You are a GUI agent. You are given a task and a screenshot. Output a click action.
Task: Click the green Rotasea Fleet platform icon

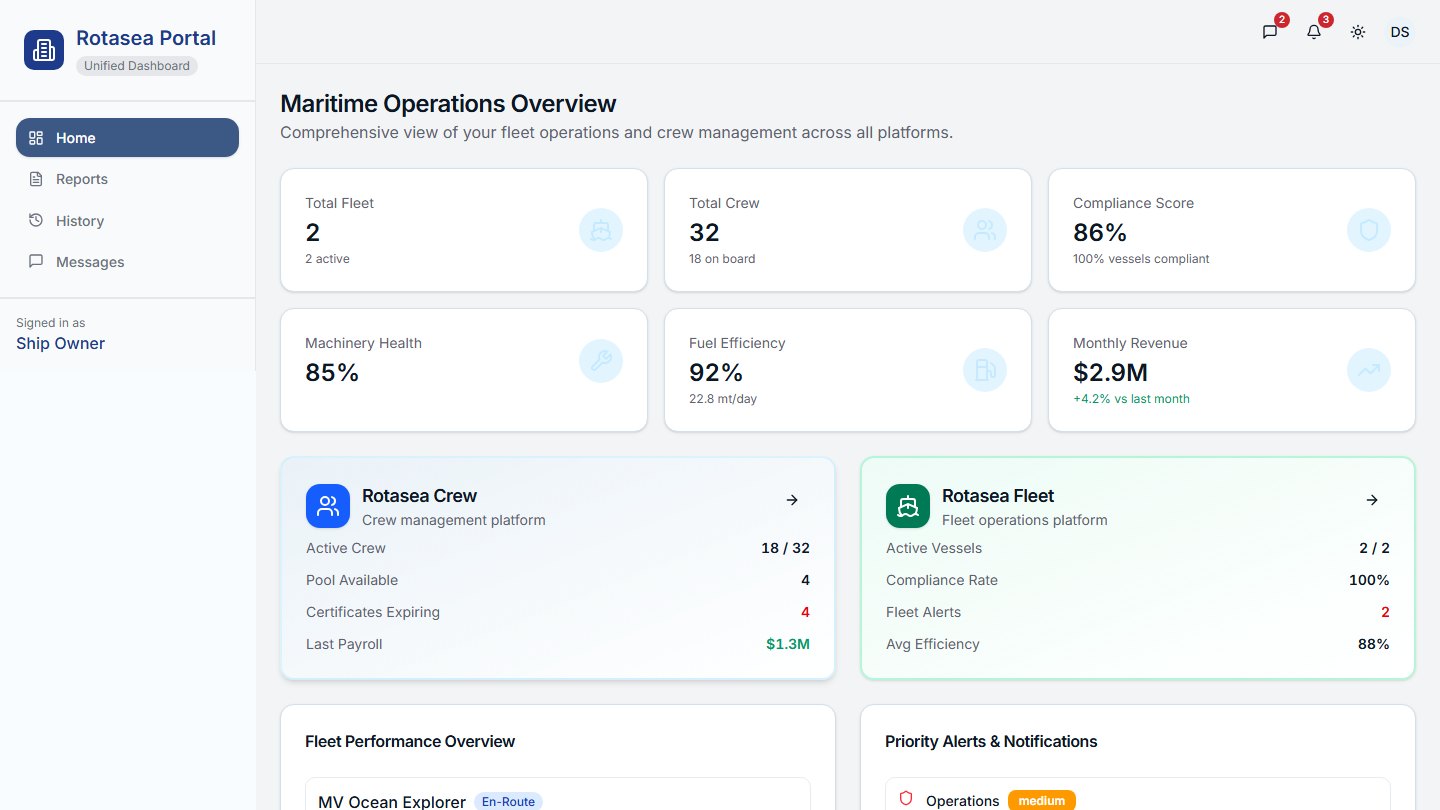908,506
